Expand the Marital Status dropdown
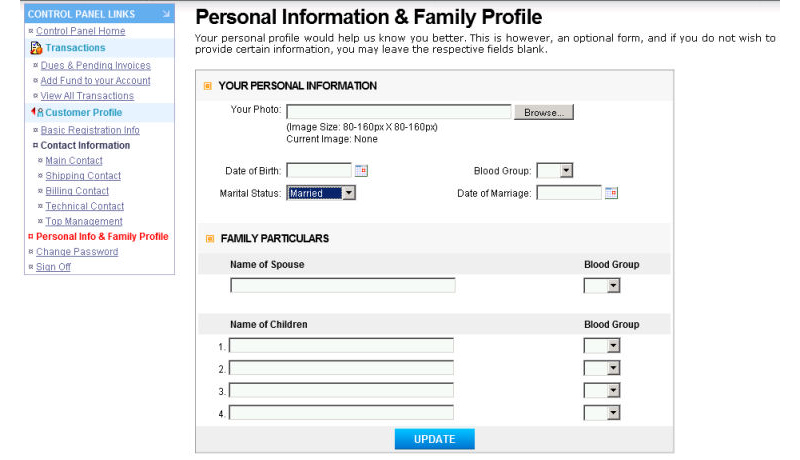This screenshot has width=800, height=460. tap(321, 193)
